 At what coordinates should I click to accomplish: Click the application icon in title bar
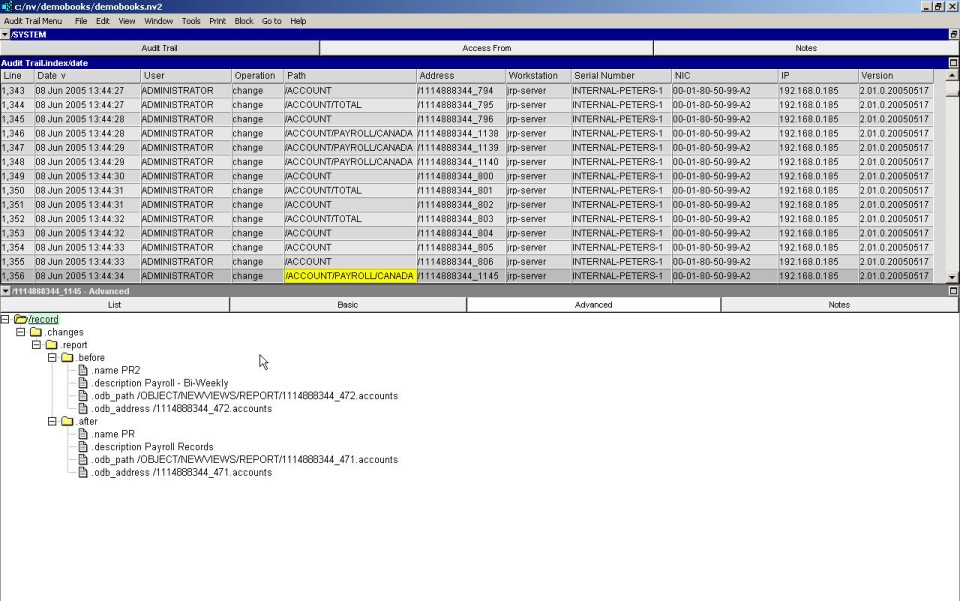coord(7,7)
